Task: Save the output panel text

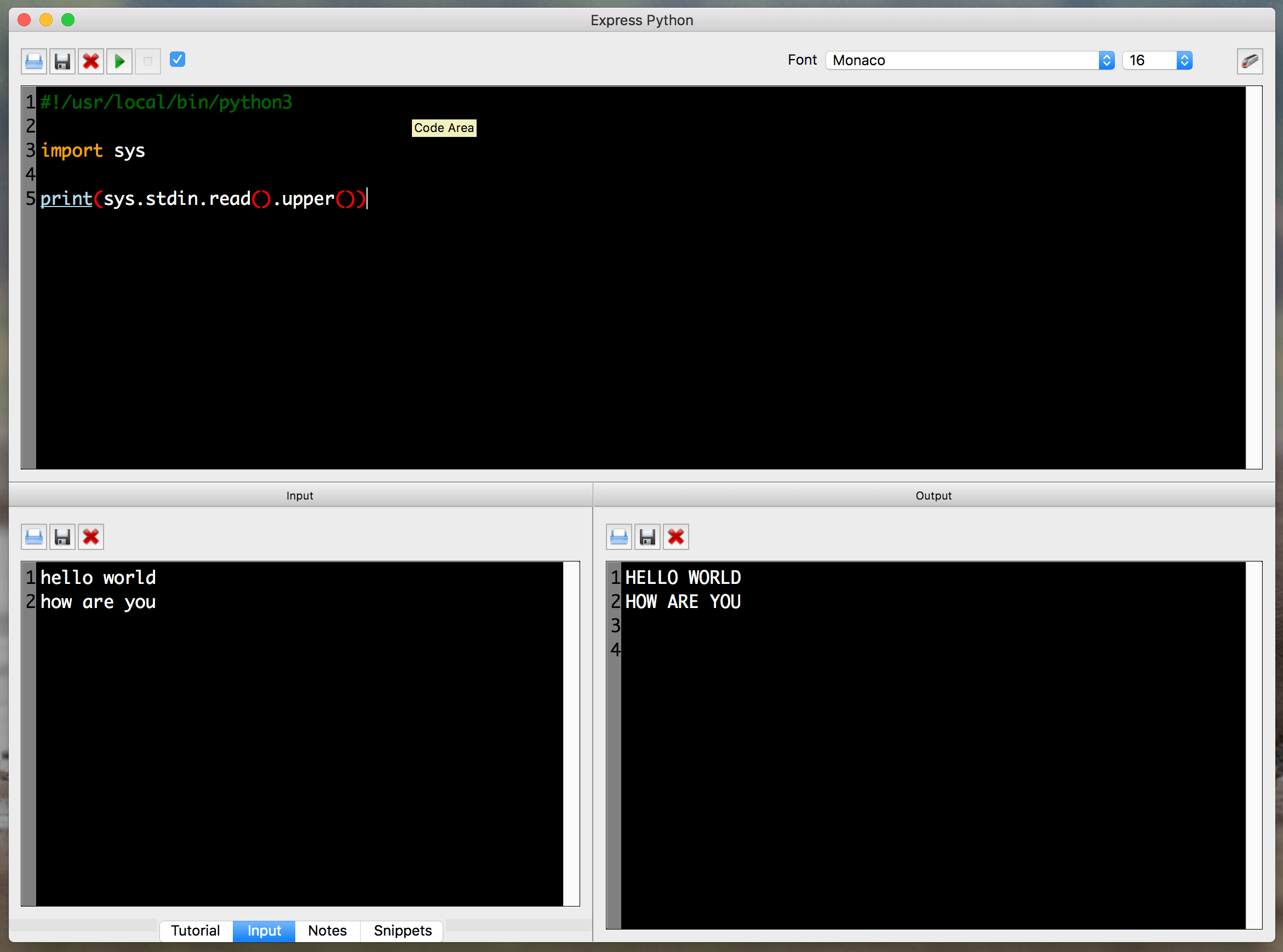Action: [648, 536]
